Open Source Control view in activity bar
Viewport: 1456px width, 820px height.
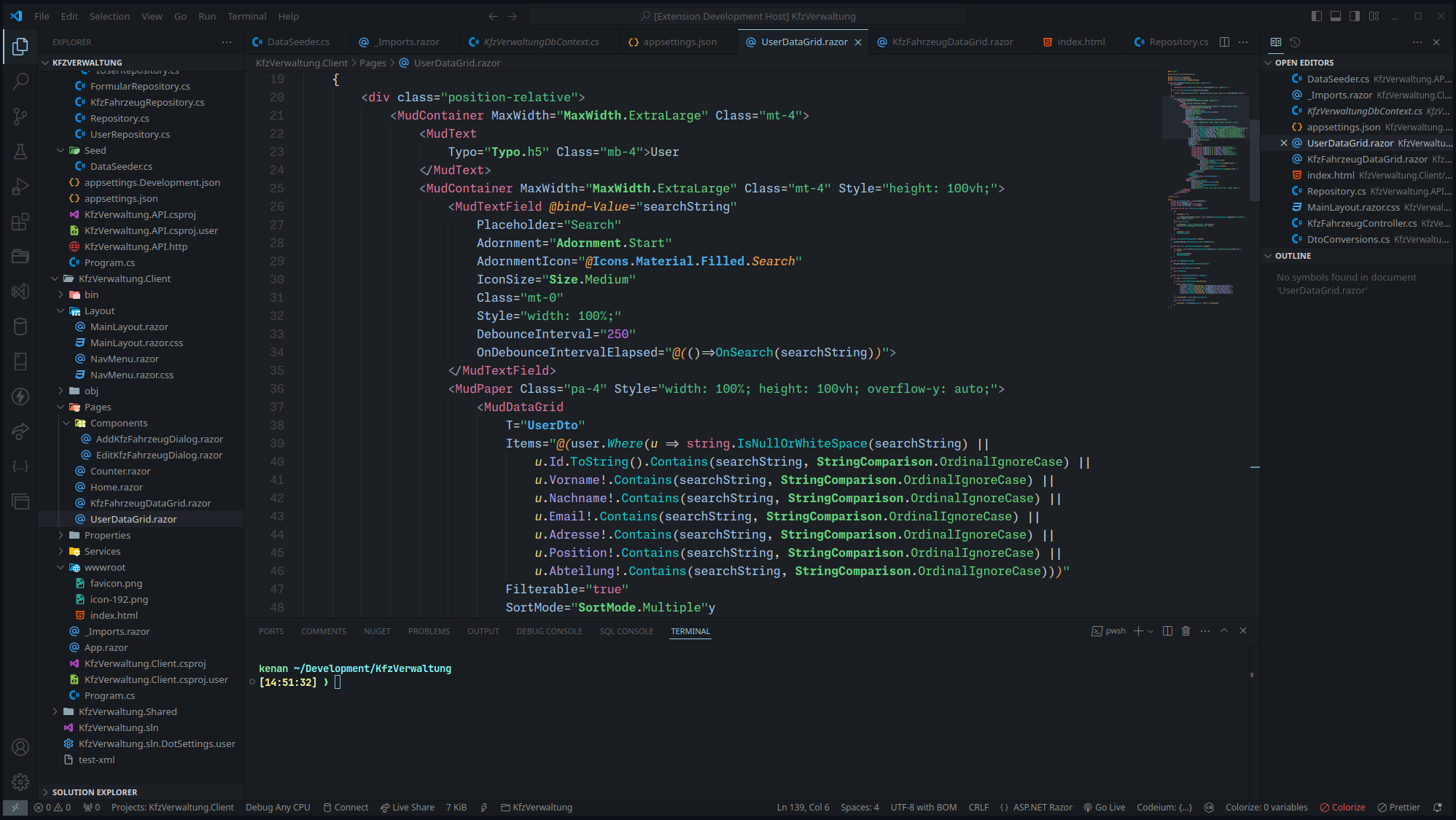pyautogui.click(x=20, y=116)
